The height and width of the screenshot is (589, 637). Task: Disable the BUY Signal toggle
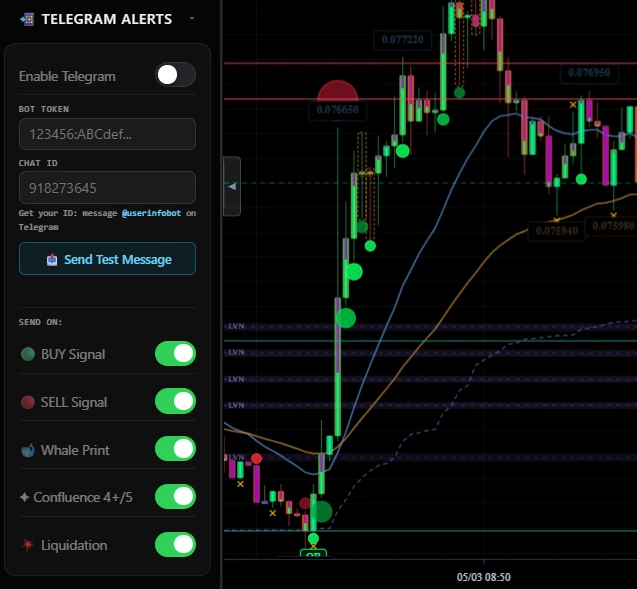[x=176, y=353]
